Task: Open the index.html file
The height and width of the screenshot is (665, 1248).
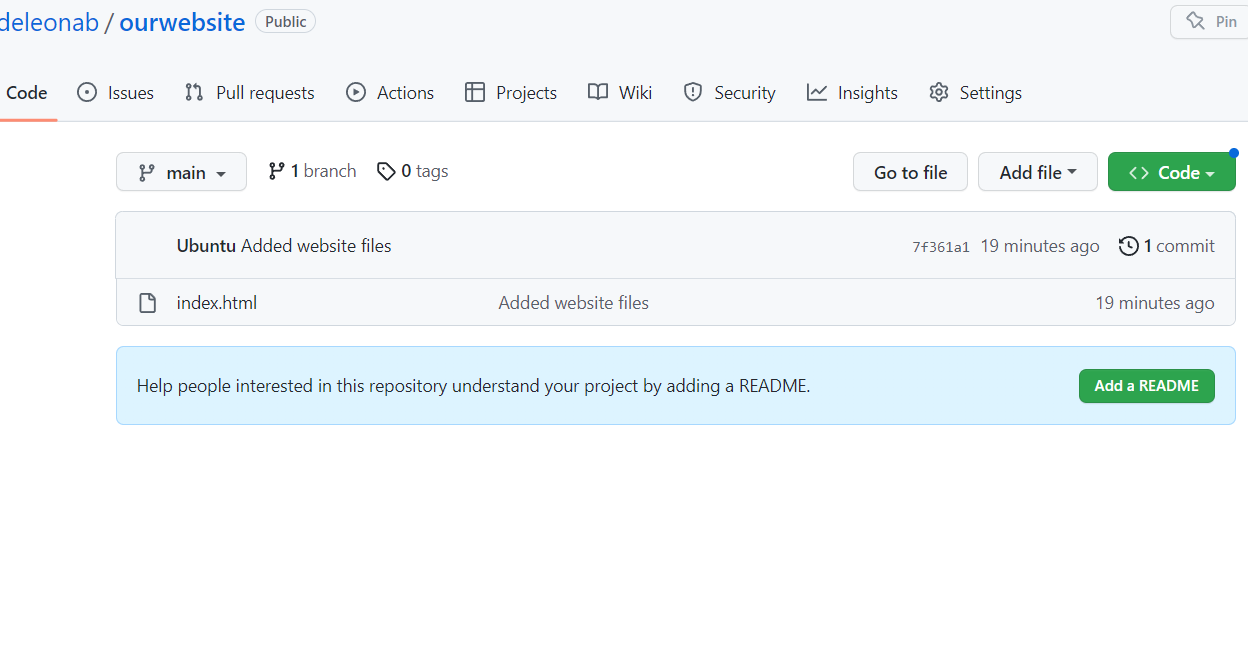Action: (217, 303)
